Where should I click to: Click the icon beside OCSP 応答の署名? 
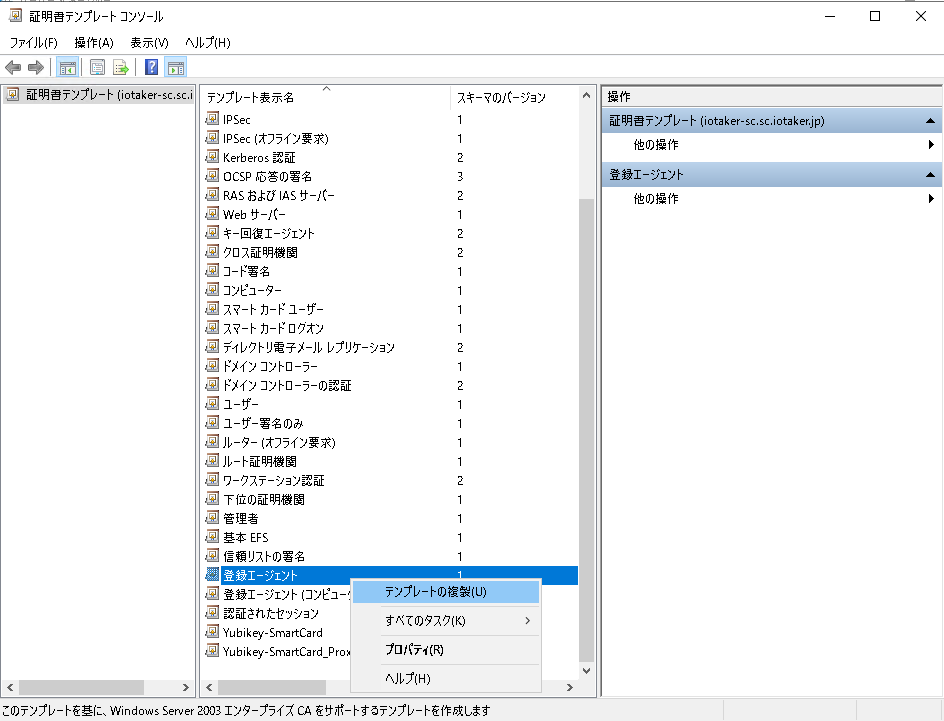pyautogui.click(x=212, y=176)
